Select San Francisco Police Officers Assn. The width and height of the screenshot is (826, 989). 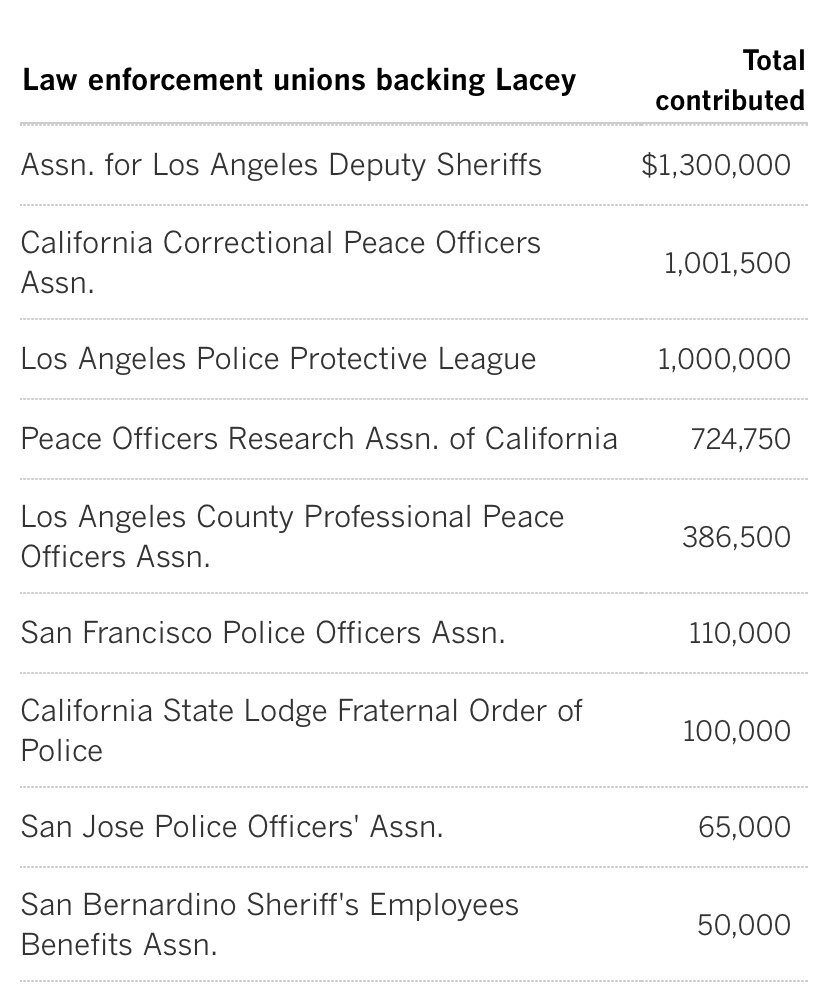click(x=263, y=633)
